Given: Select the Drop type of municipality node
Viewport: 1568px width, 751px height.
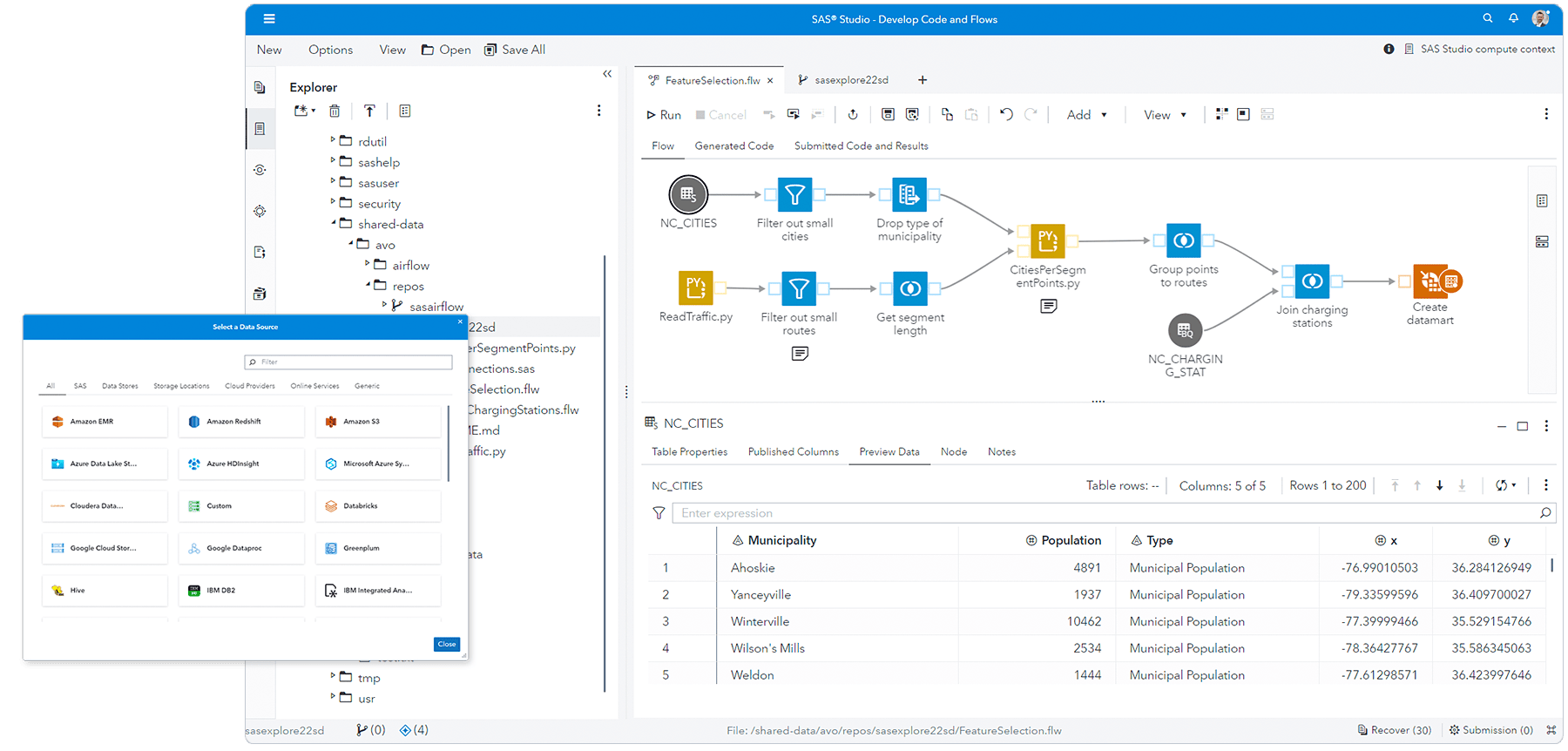Looking at the screenshot, I should pos(909,194).
